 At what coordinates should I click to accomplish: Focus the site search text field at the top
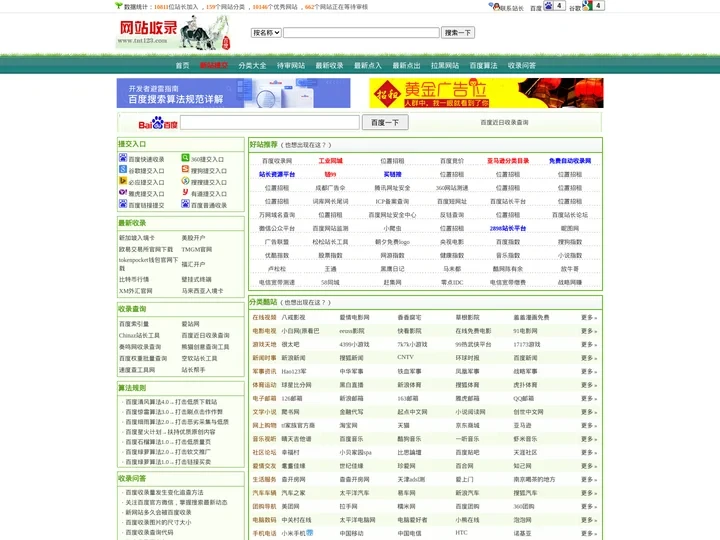click(361, 33)
